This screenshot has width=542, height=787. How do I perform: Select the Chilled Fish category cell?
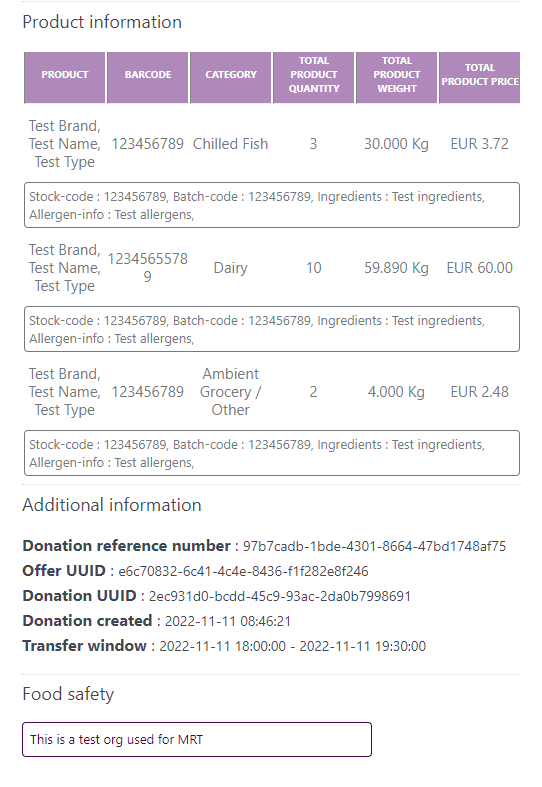coord(230,144)
